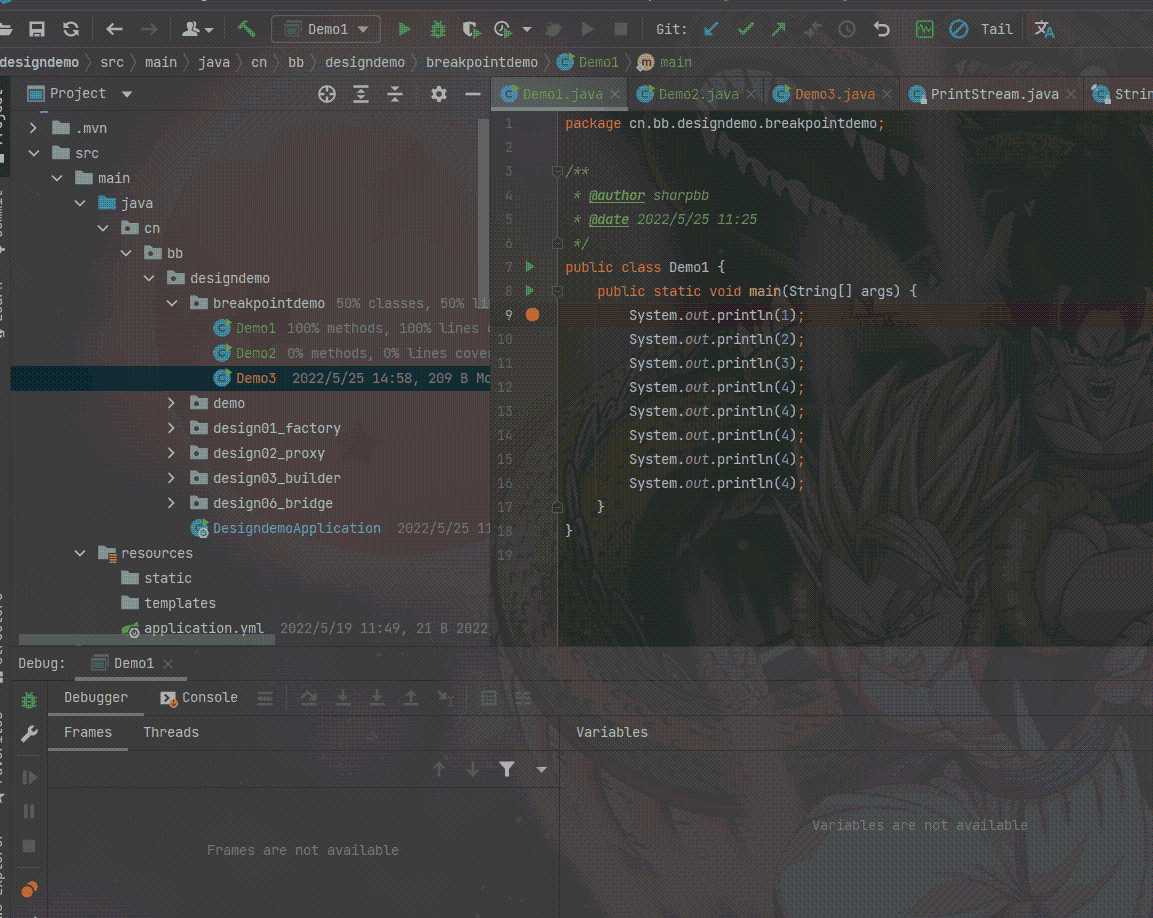
Task: Click the Project tree horizontal scrollbar
Action: pyautogui.click(x=147, y=640)
